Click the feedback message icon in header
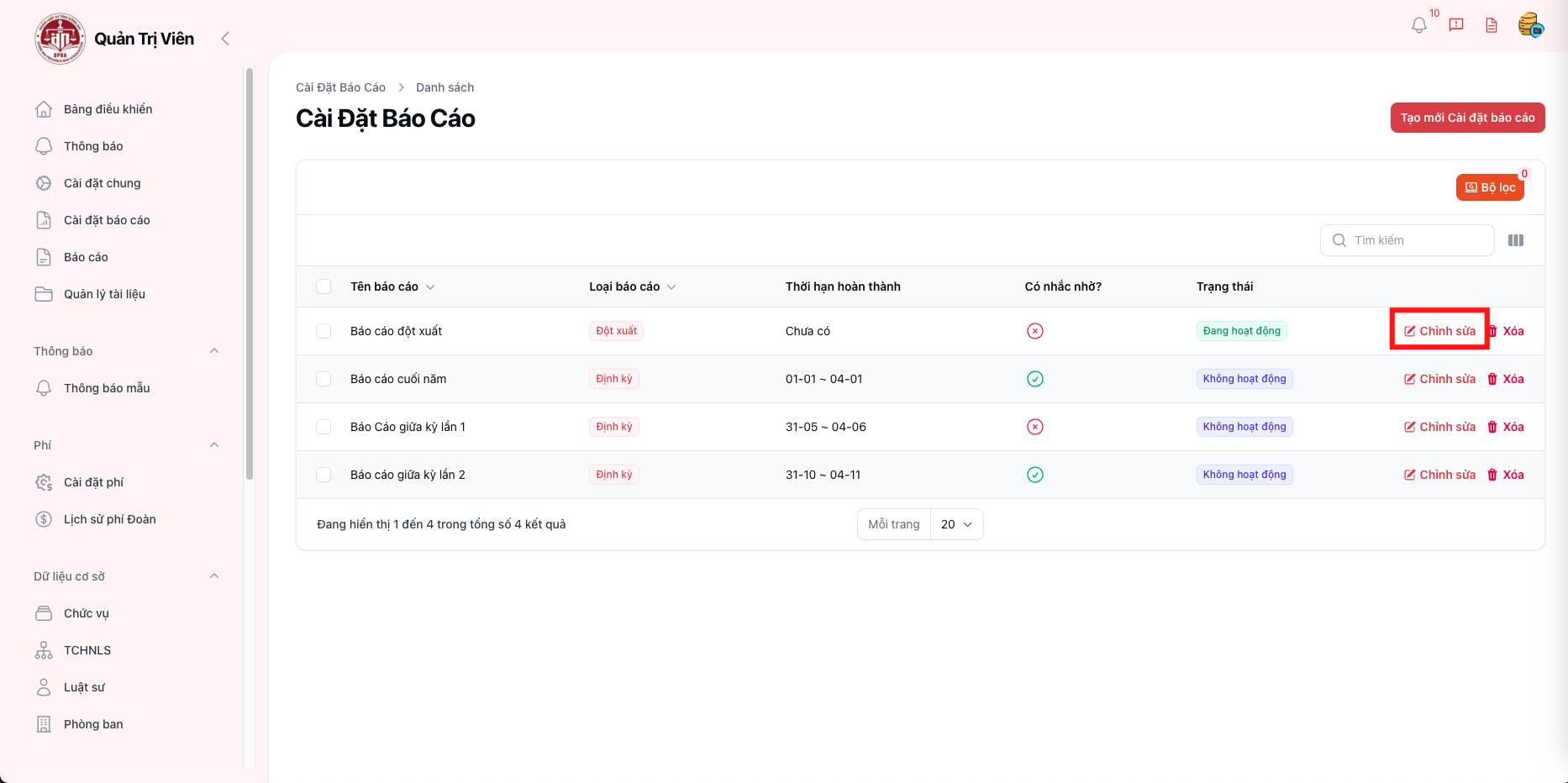Screen dimensions: 1568x783 click(x=1456, y=25)
